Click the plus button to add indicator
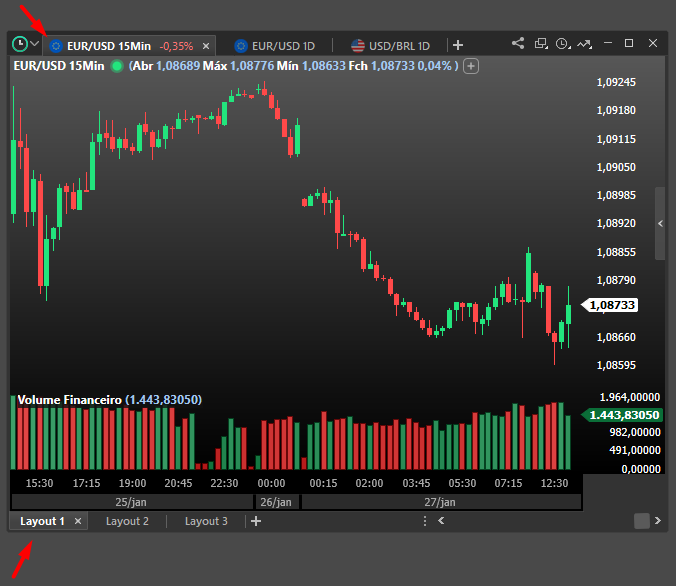 coord(472,66)
